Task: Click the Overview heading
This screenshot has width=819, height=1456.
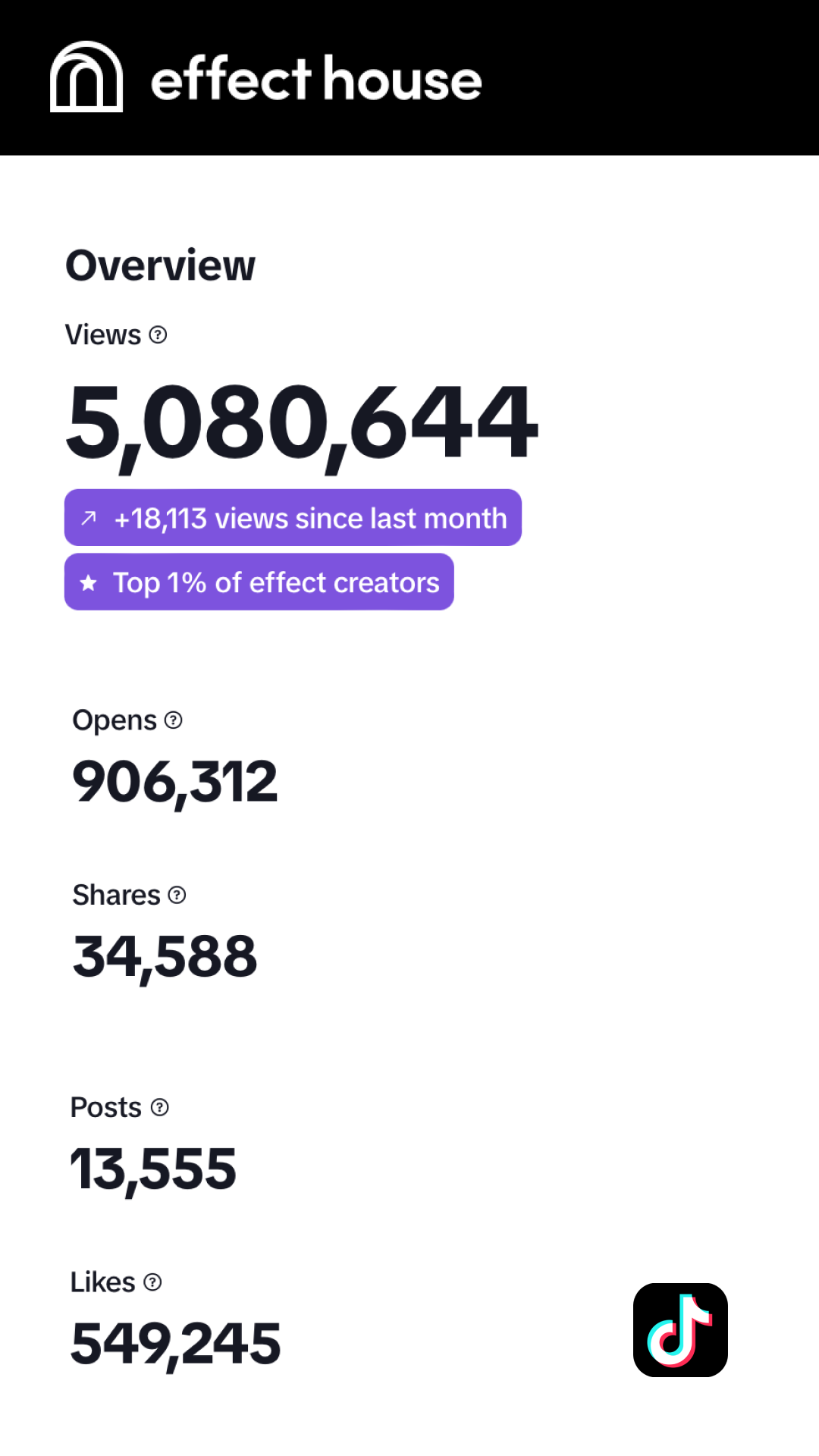Action: (161, 265)
